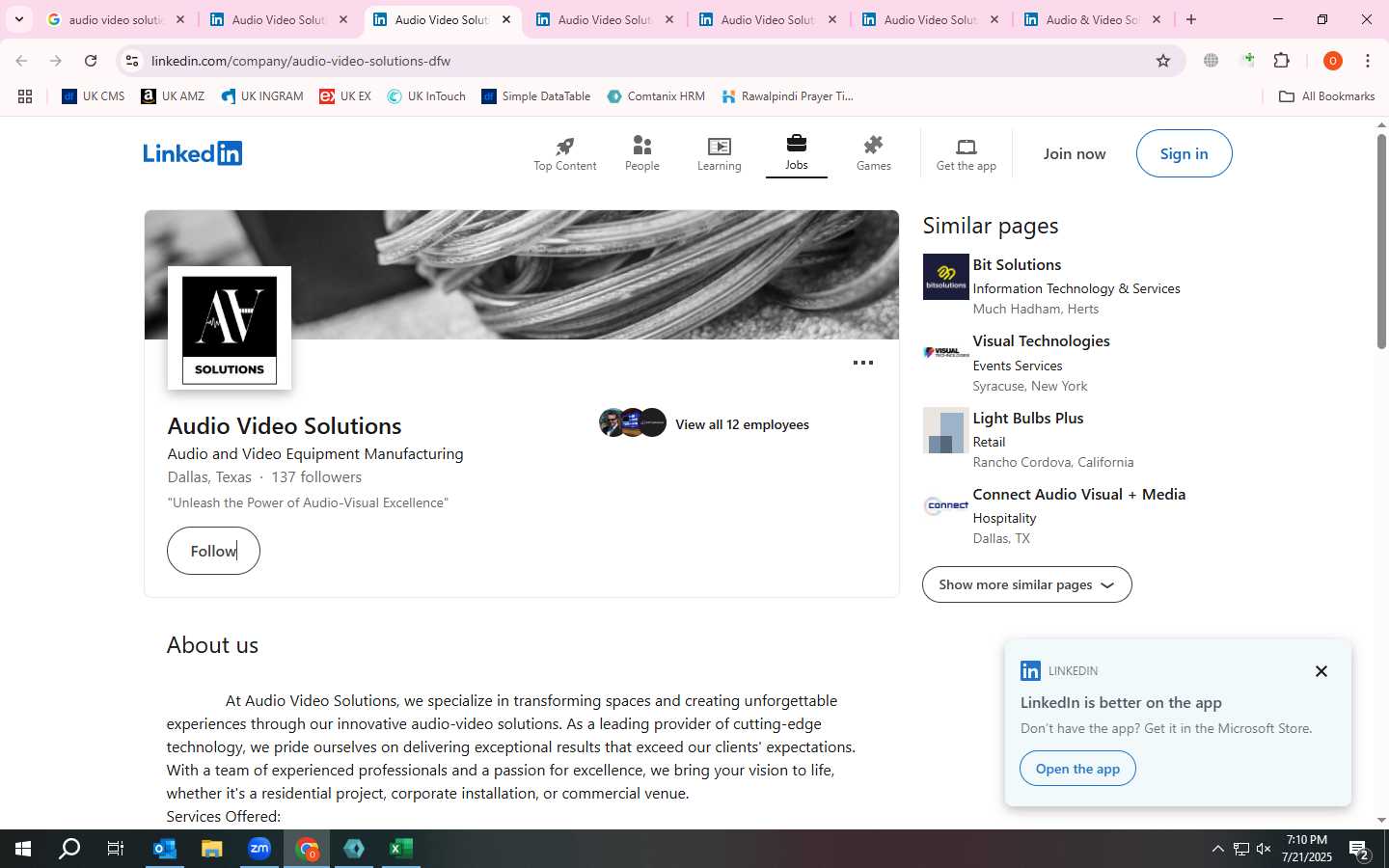Open Top Content rocket icon
Image resolution: width=1389 pixels, height=868 pixels.
565,146
